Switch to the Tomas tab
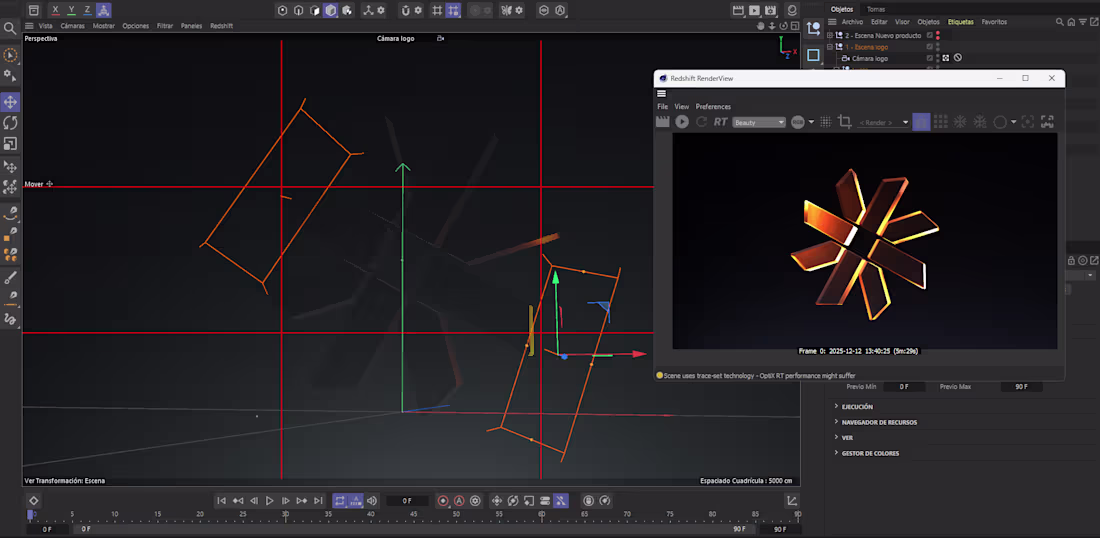Screen dimensions: 1100x538 pyautogui.click(x=875, y=9)
